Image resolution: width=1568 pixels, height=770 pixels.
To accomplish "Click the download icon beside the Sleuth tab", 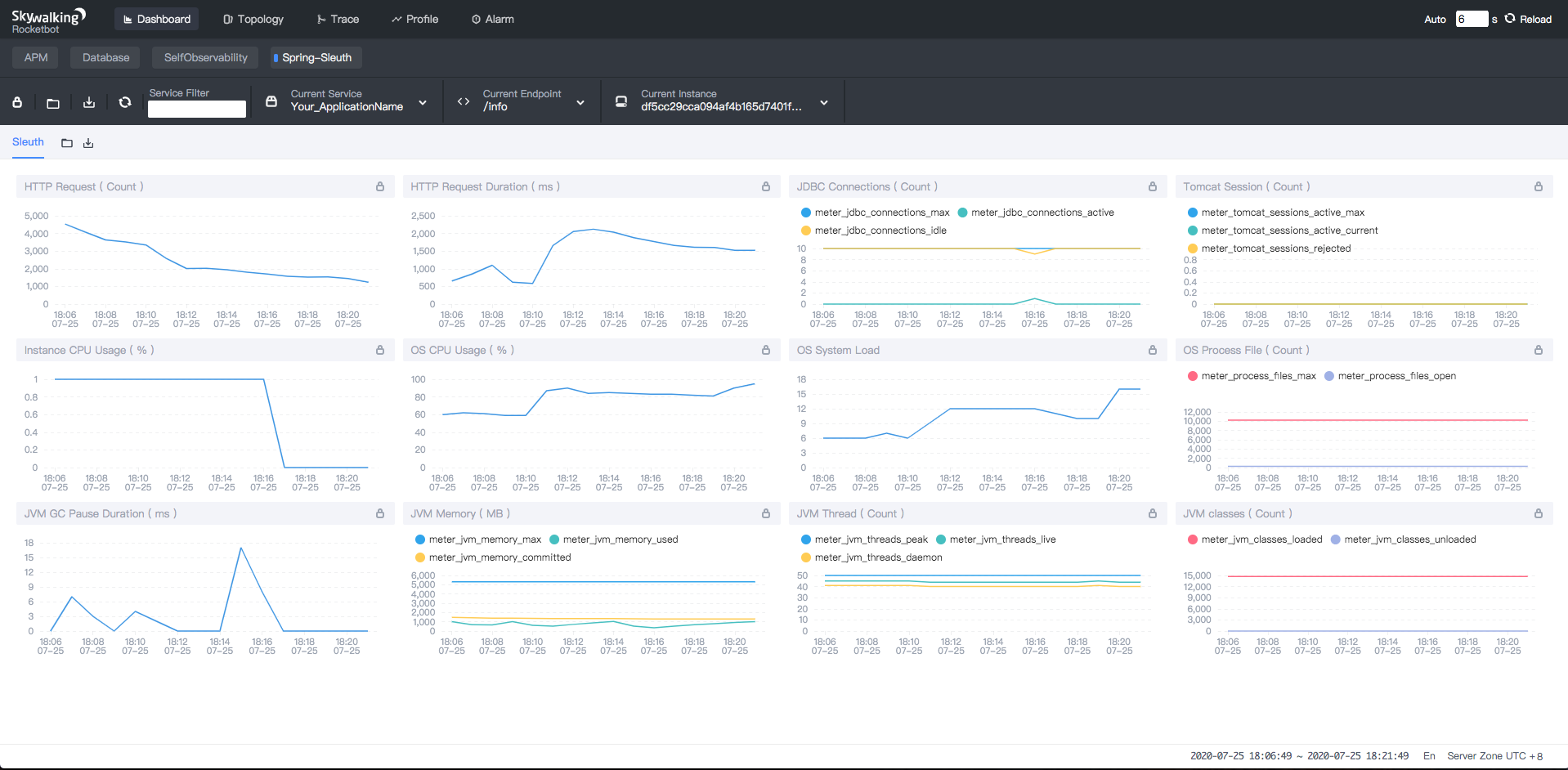I will [x=88, y=143].
